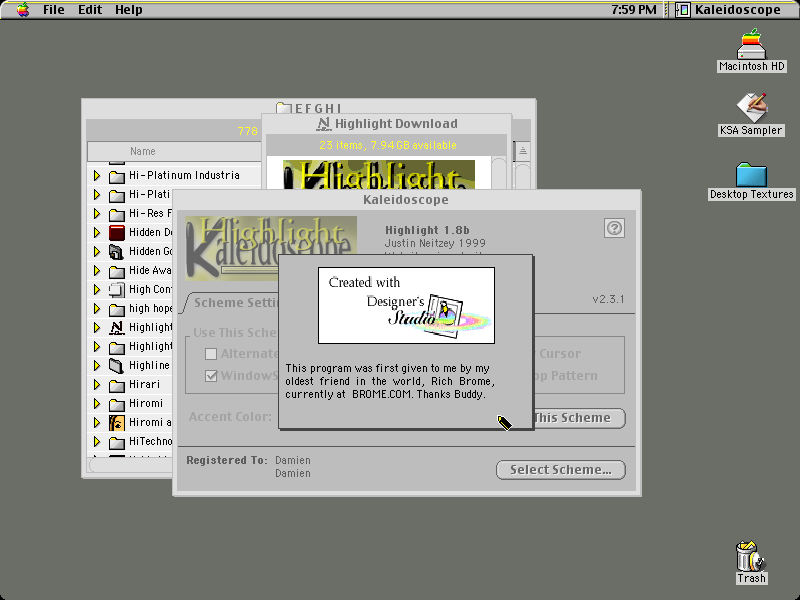This screenshot has width=800, height=600.
Task: Expand the Hi-Platinum Industria folder triangle
Action: (x=97, y=176)
